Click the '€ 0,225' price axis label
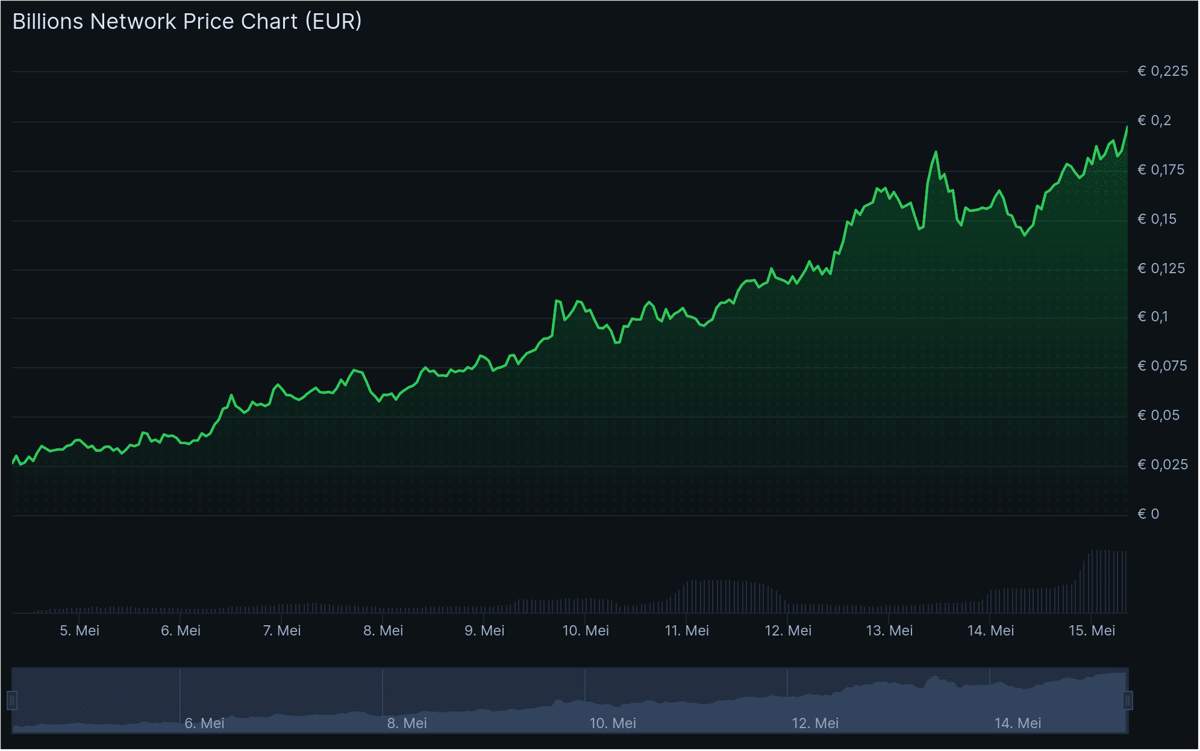This screenshot has height=751, width=1200. click(x=1163, y=71)
